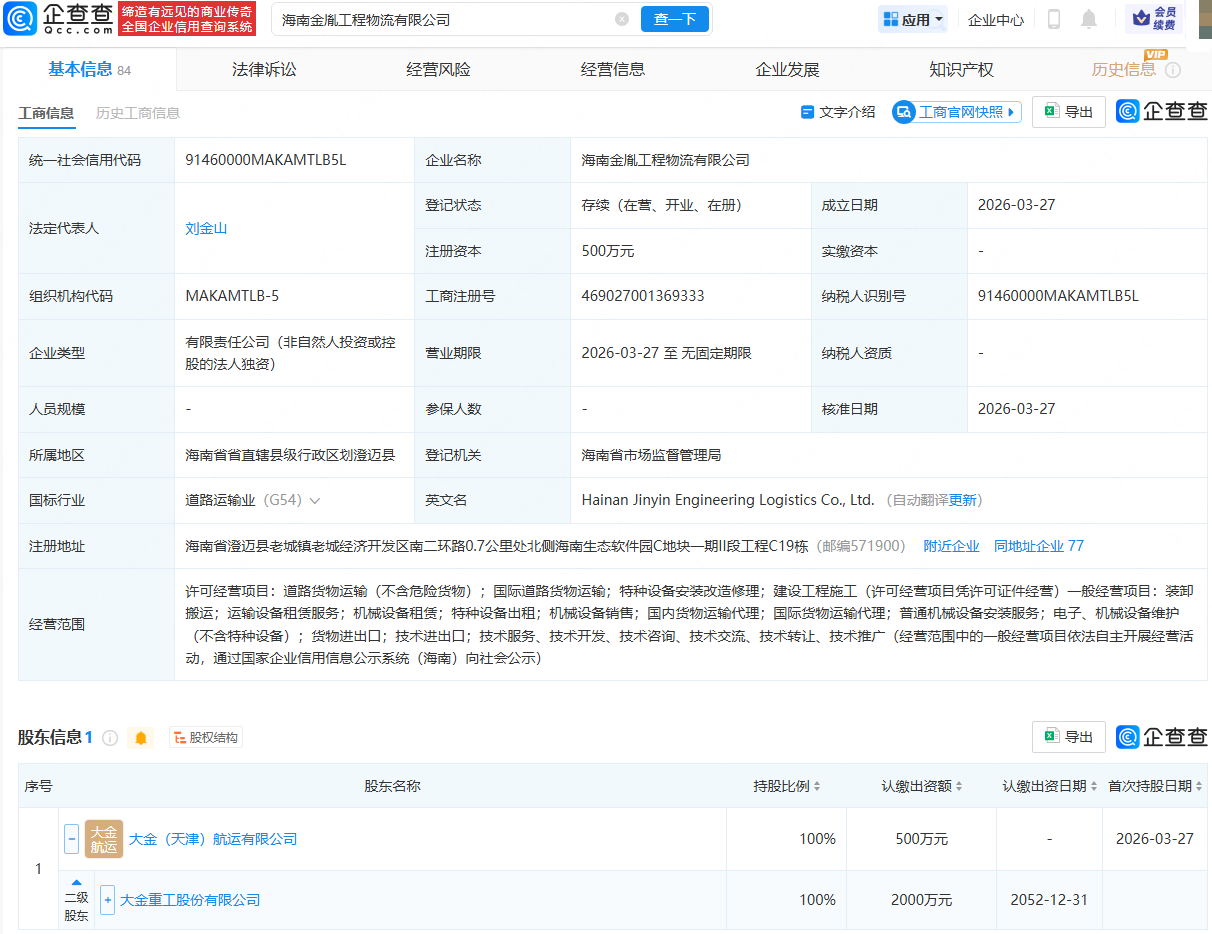Click the alert bell beside 股东信息
This screenshot has width=1212, height=934.
tap(140, 736)
